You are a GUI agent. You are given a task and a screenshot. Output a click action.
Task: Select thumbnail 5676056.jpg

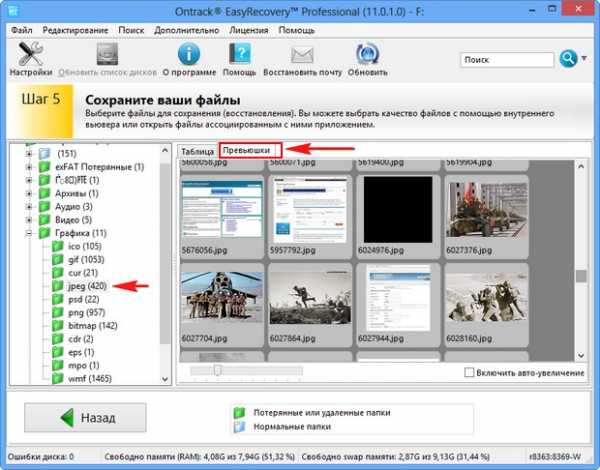point(222,217)
